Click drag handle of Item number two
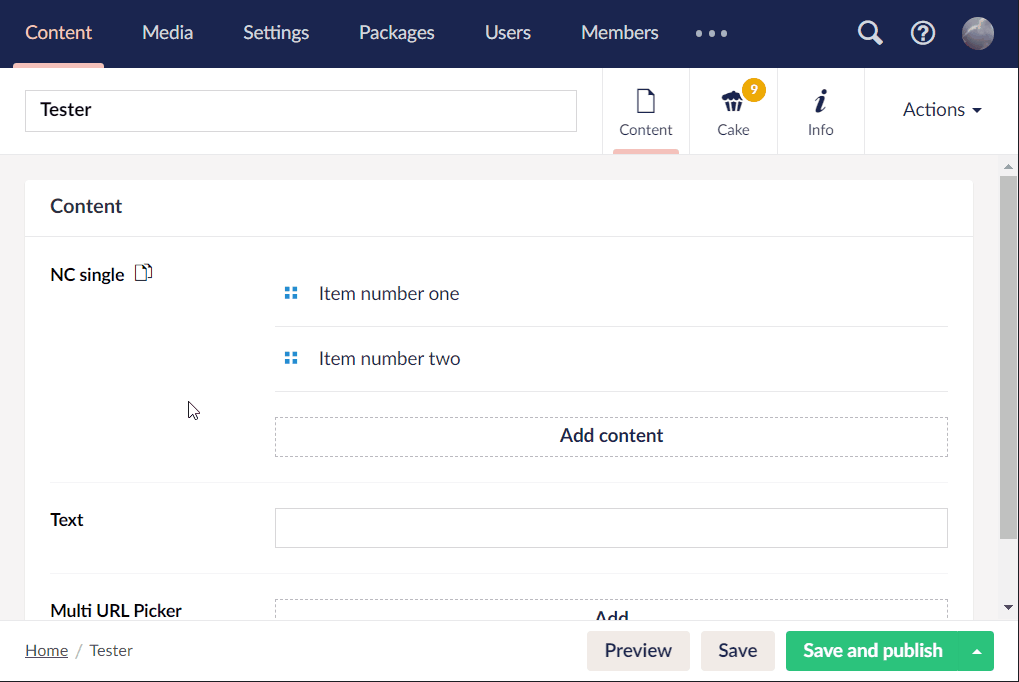 pos(291,357)
